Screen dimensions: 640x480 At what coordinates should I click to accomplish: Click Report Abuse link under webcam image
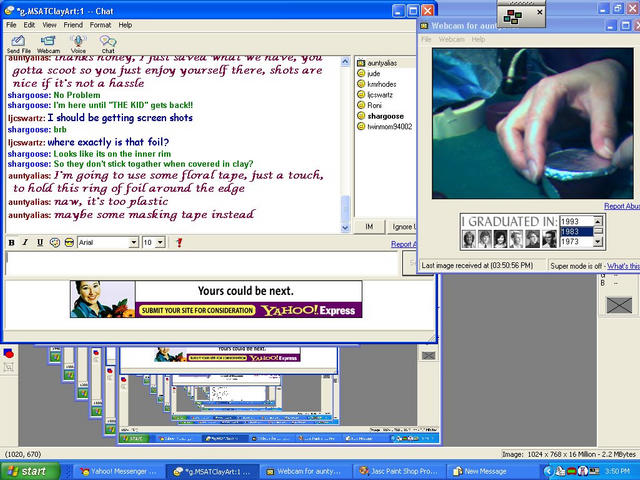coord(622,206)
